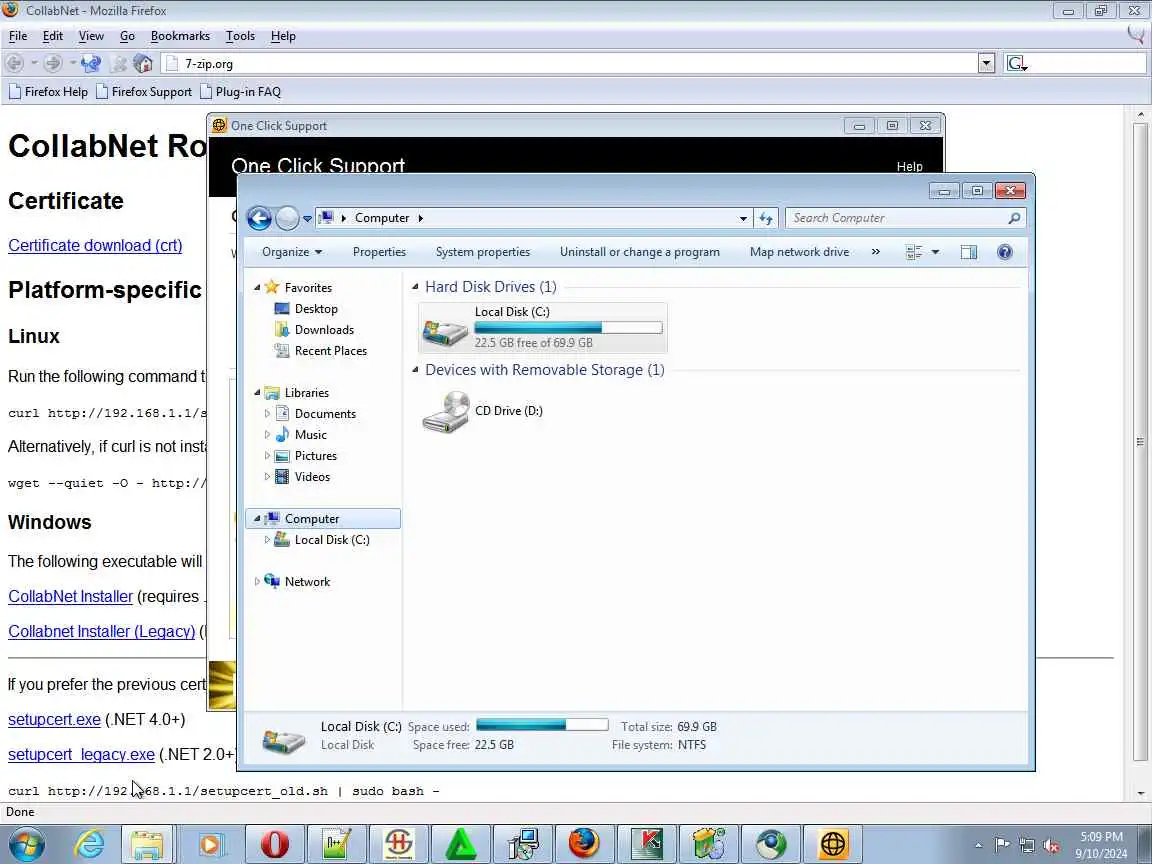Click the muted volume tray icon
Image resolution: width=1152 pixels, height=864 pixels.
point(1051,846)
